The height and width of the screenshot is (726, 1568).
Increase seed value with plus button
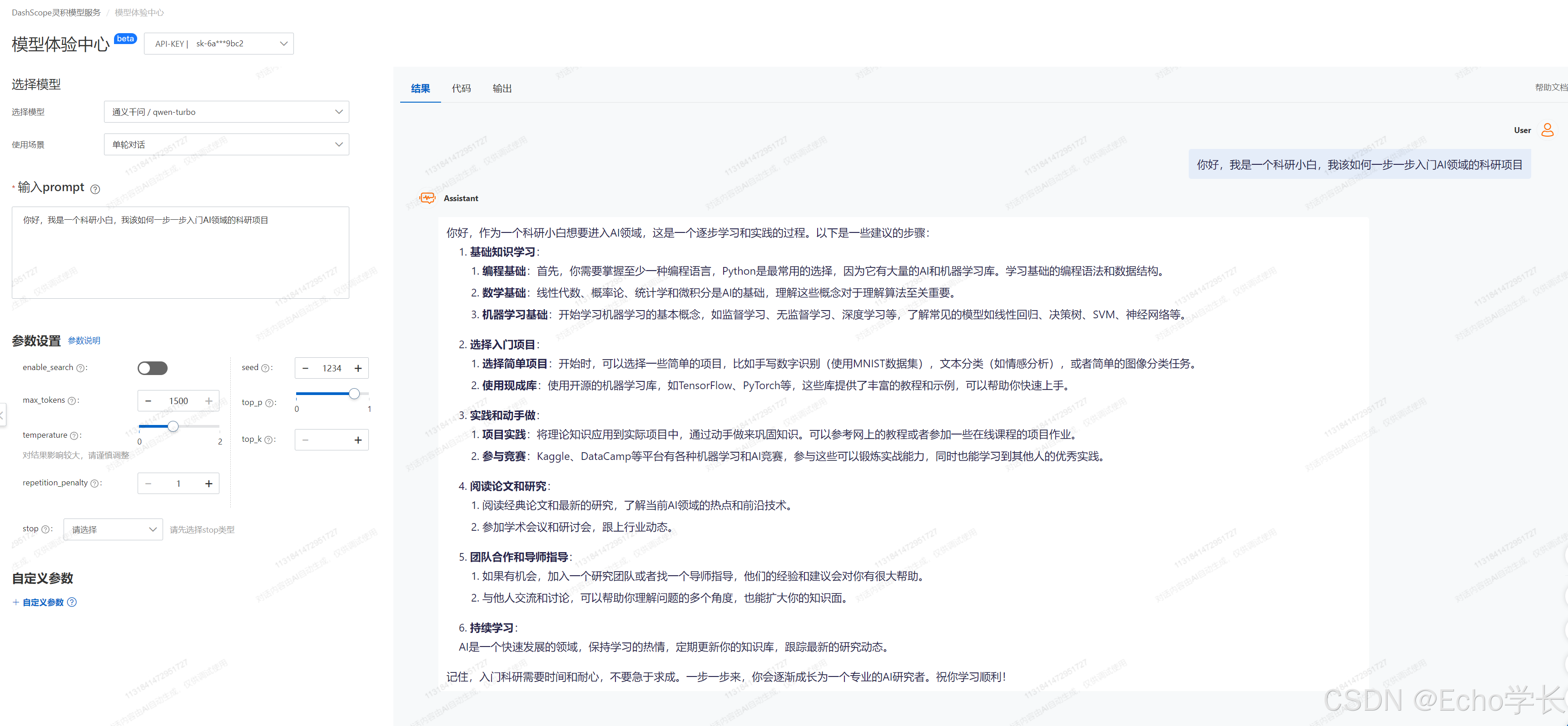[358, 368]
